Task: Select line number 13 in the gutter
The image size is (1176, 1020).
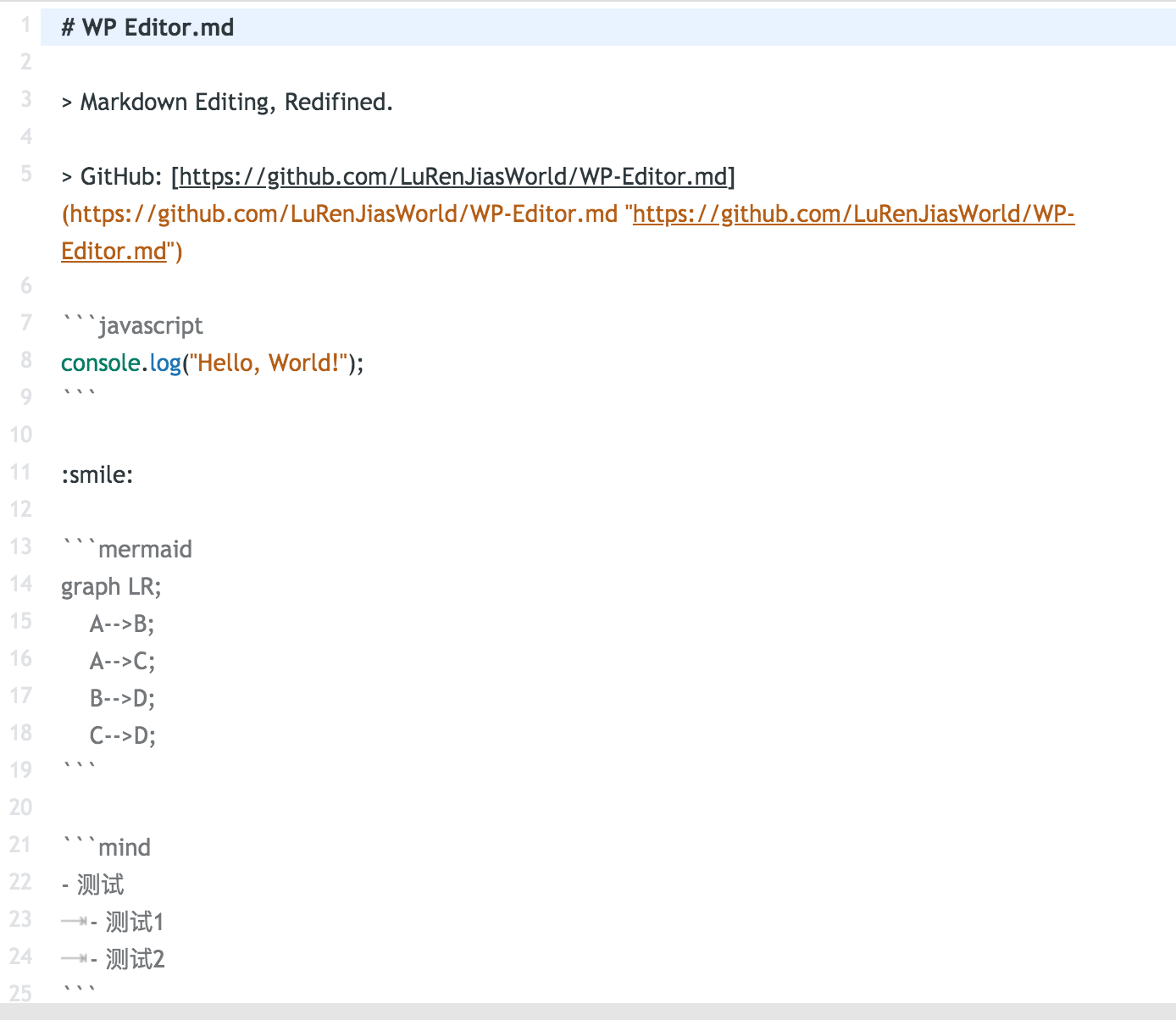Action: coord(20,547)
